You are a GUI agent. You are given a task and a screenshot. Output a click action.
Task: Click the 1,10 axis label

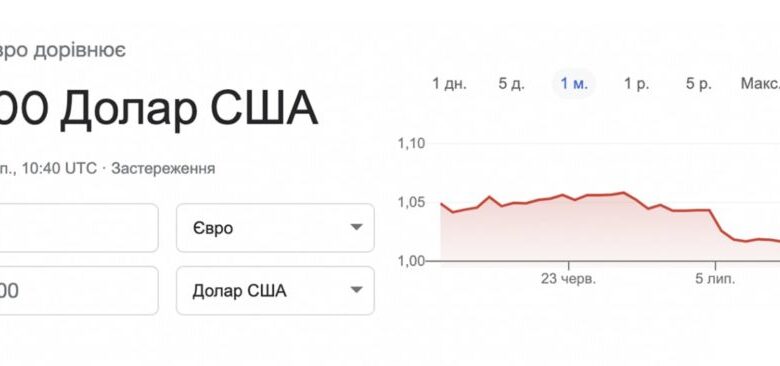[x=411, y=144]
